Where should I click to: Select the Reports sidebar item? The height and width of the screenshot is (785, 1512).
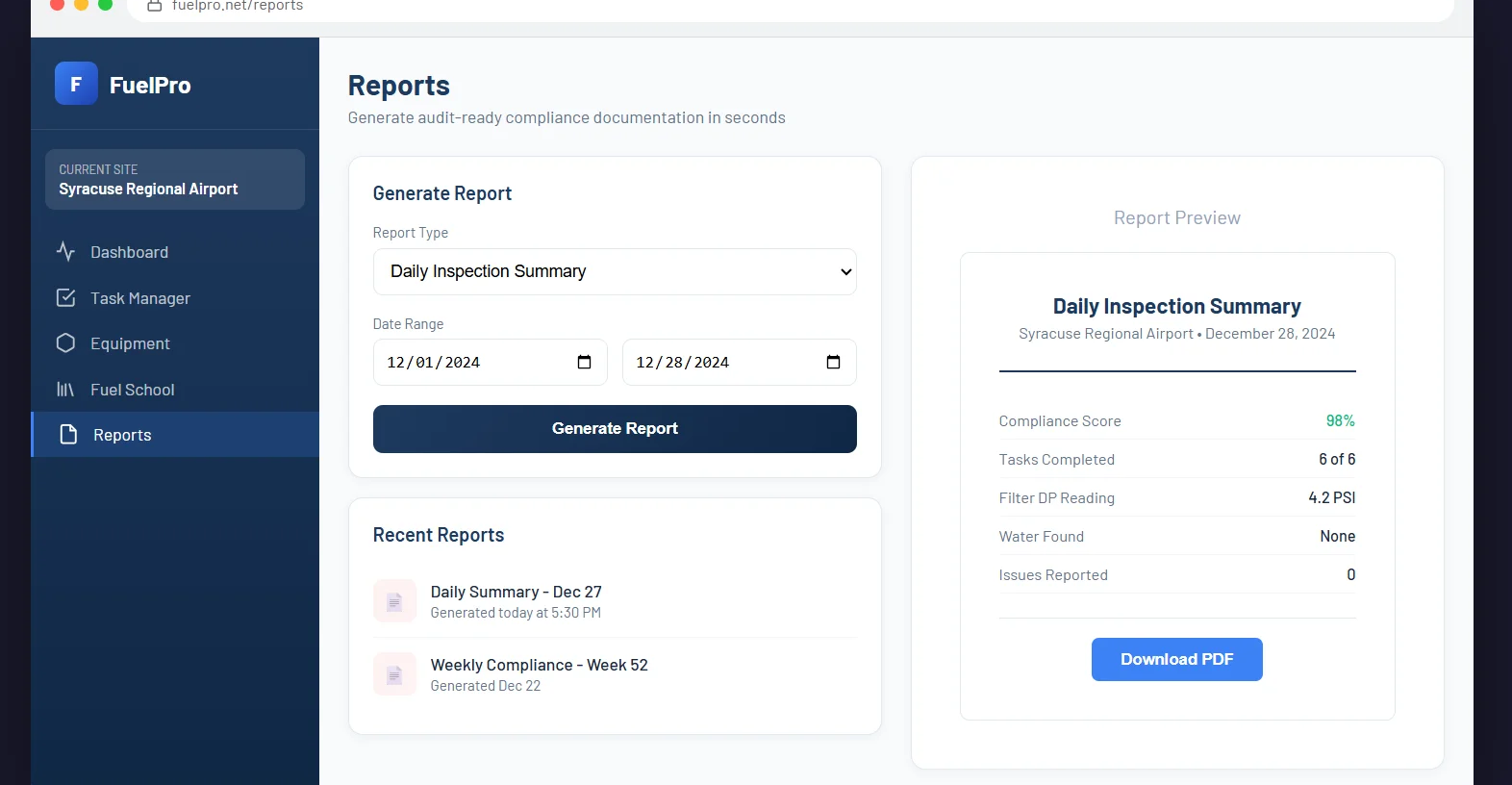(175, 435)
